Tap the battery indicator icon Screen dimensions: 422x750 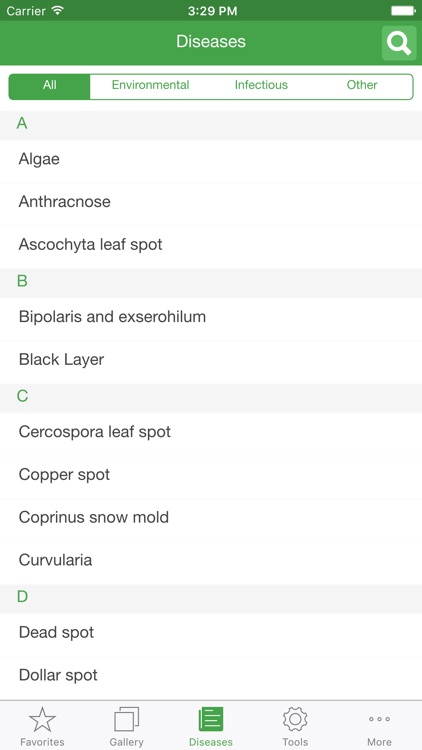pos(403,11)
